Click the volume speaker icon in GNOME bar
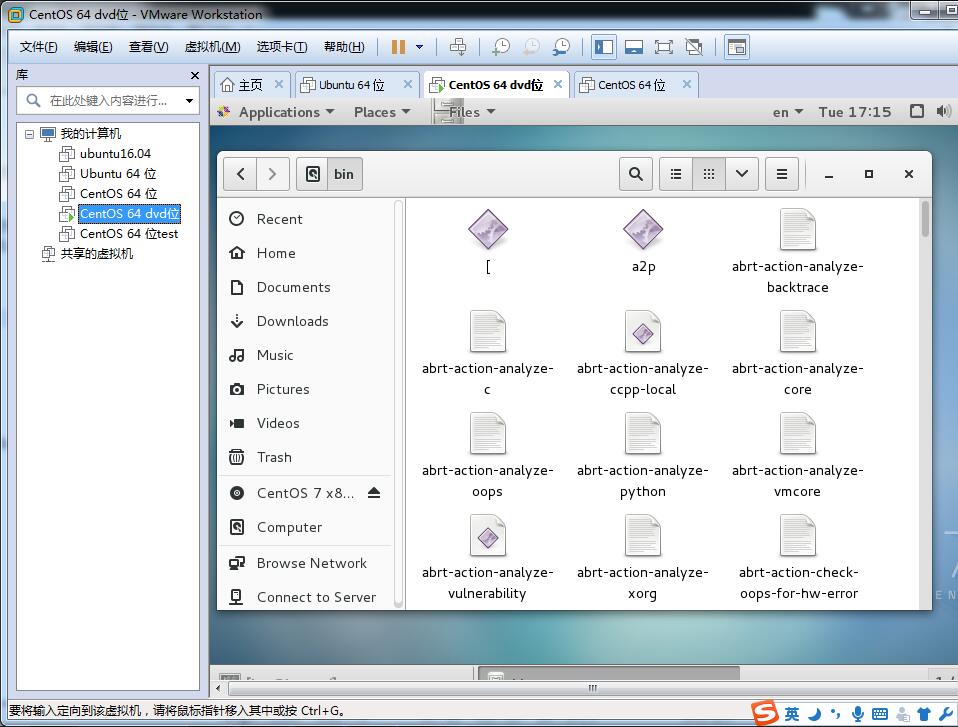Screen dimensions: 958x727 coord(943,111)
